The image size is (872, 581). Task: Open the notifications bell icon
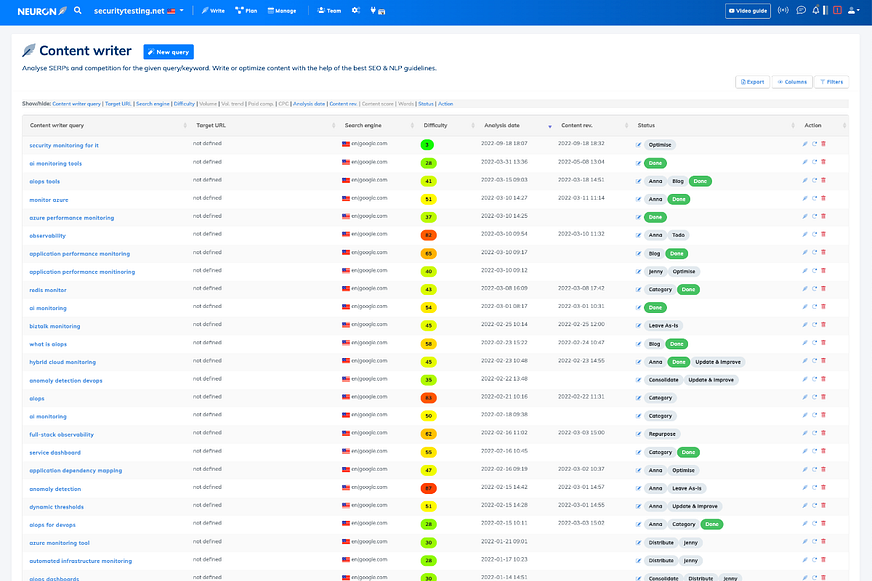click(x=816, y=11)
